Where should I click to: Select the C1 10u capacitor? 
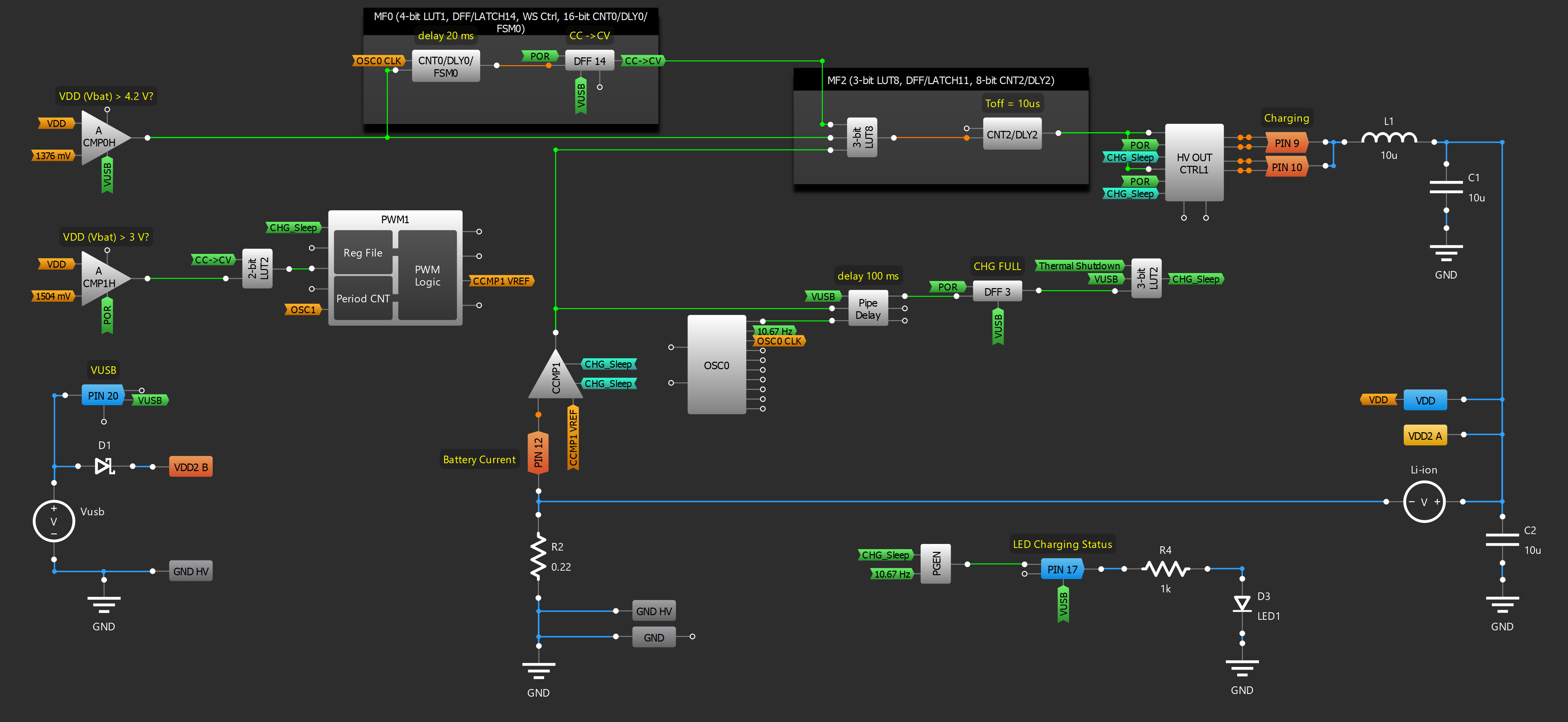coord(1446,187)
